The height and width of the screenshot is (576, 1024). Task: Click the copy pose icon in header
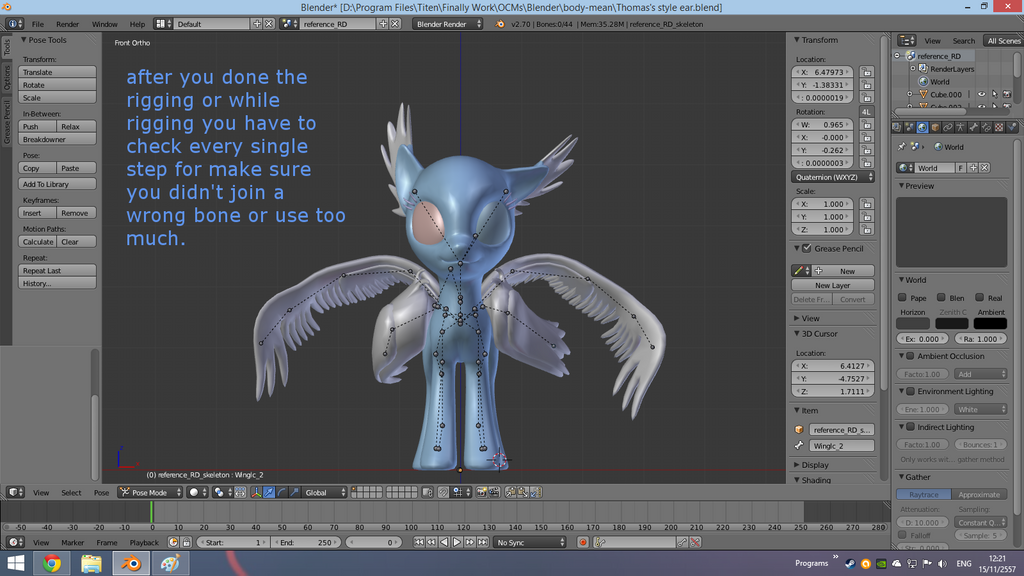(510, 492)
